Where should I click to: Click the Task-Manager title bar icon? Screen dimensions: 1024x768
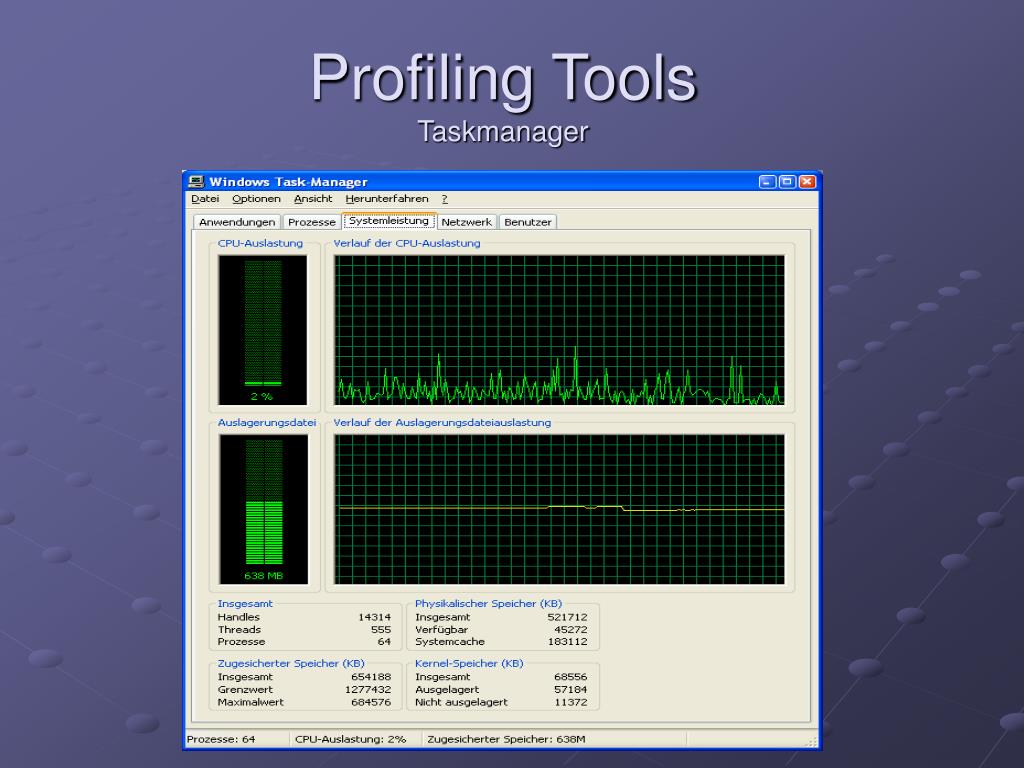[196, 182]
